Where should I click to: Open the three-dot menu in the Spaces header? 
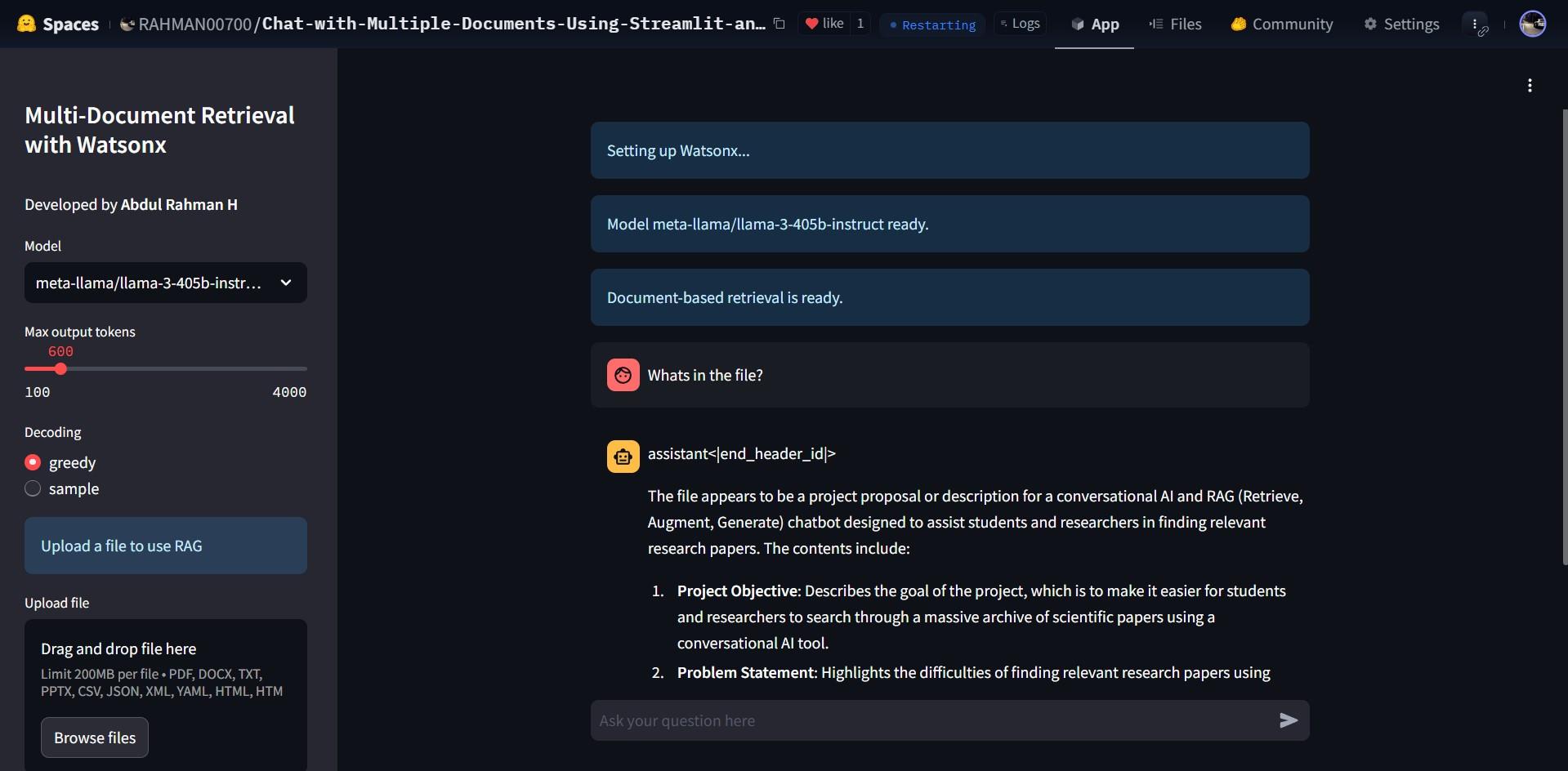point(1476,25)
